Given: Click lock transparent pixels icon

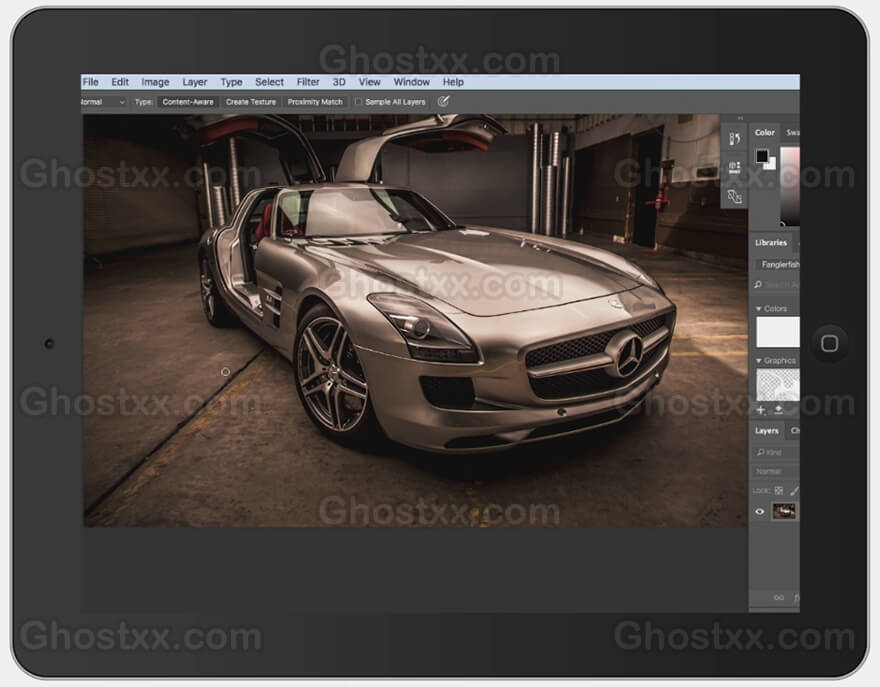Looking at the screenshot, I should click(x=778, y=491).
